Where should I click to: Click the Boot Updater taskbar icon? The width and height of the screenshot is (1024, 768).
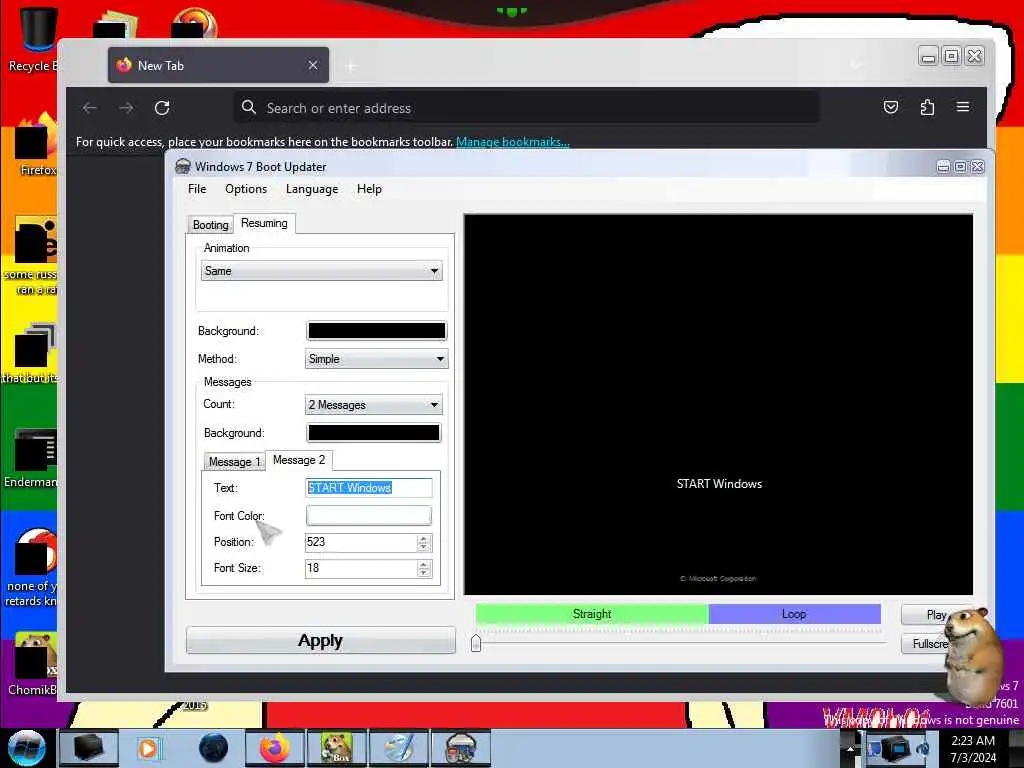click(x=460, y=748)
